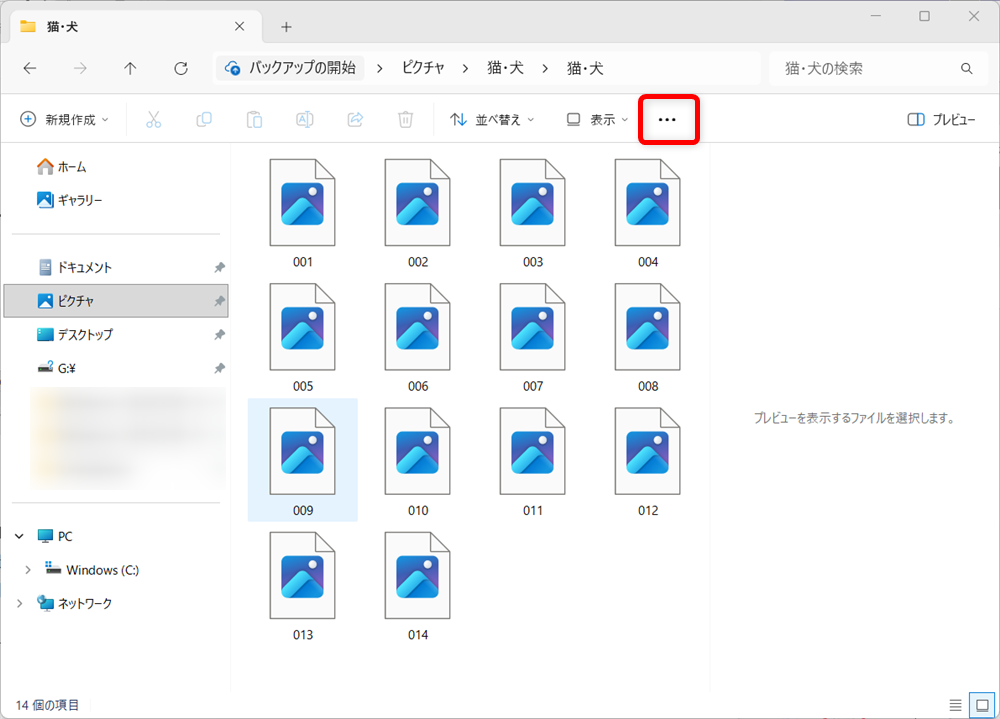Screen dimensions: 1000x719
Task: Click the Paste icon
Action: point(254,119)
